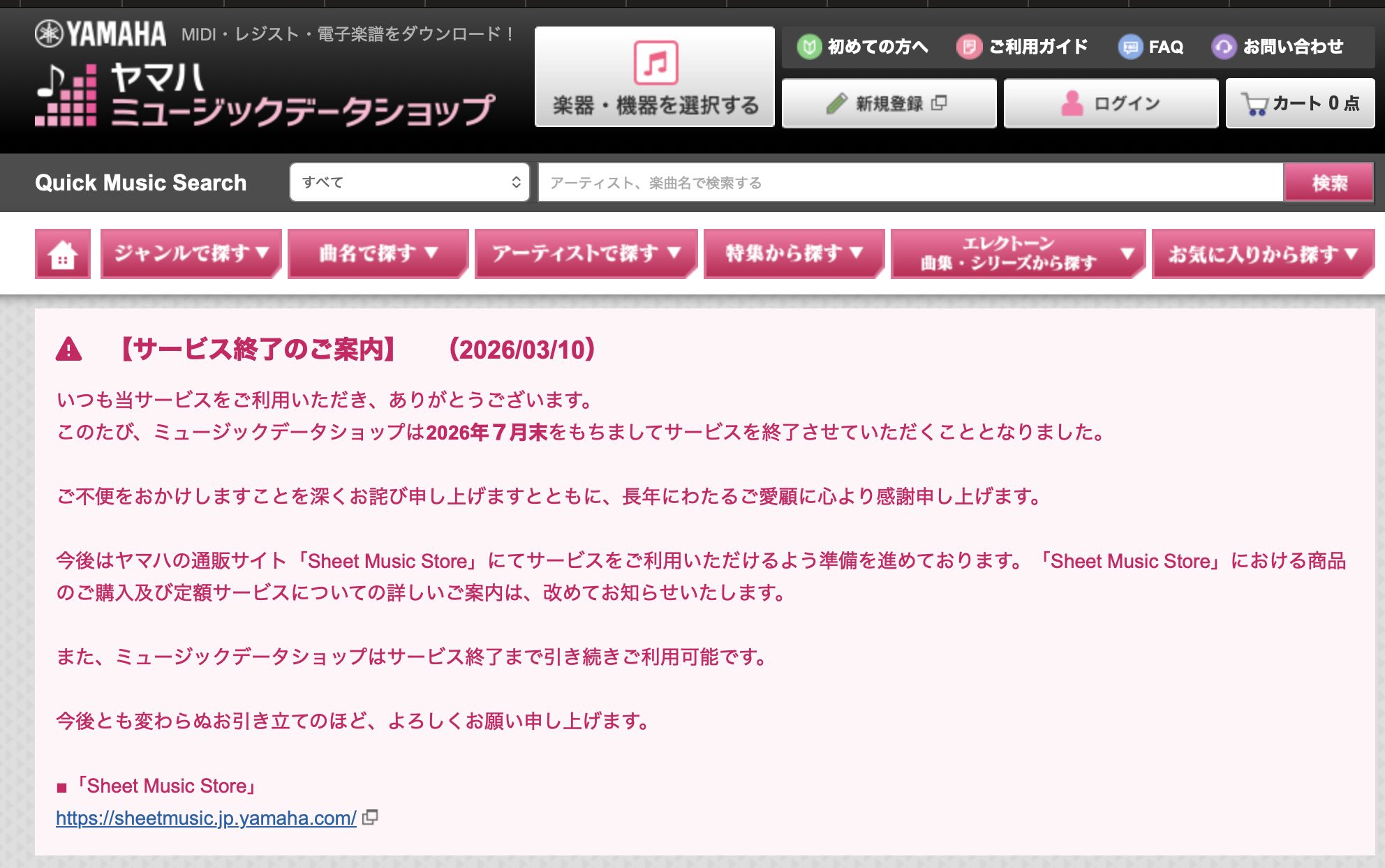Click the Quick Music Search label

click(141, 182)
